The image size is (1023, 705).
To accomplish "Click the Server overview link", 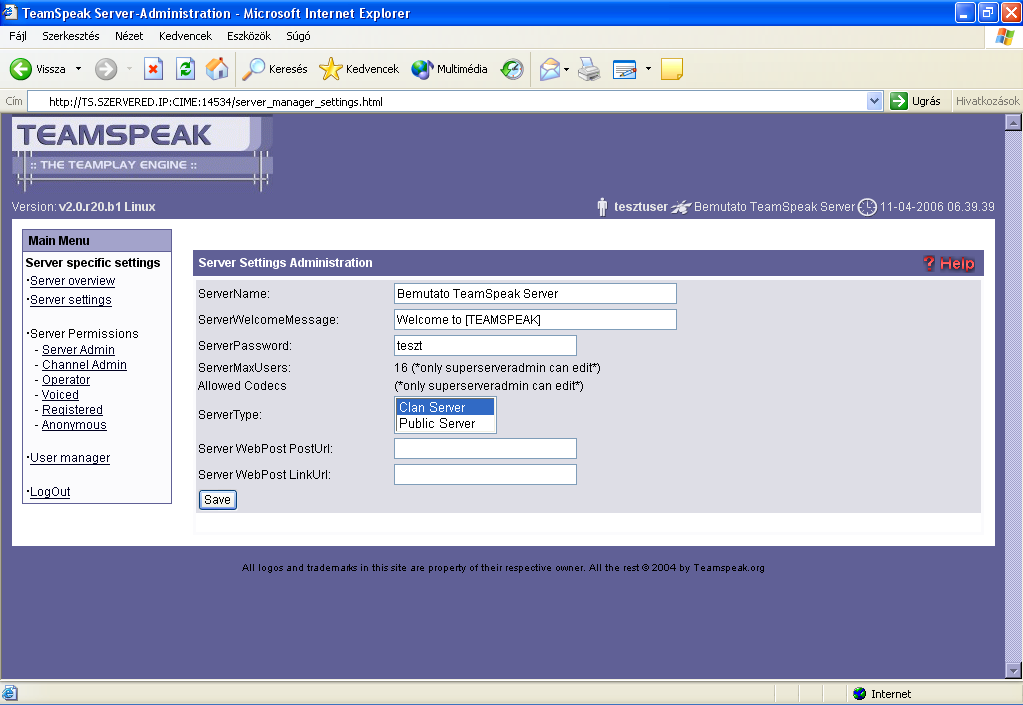I will pos(72,281).
